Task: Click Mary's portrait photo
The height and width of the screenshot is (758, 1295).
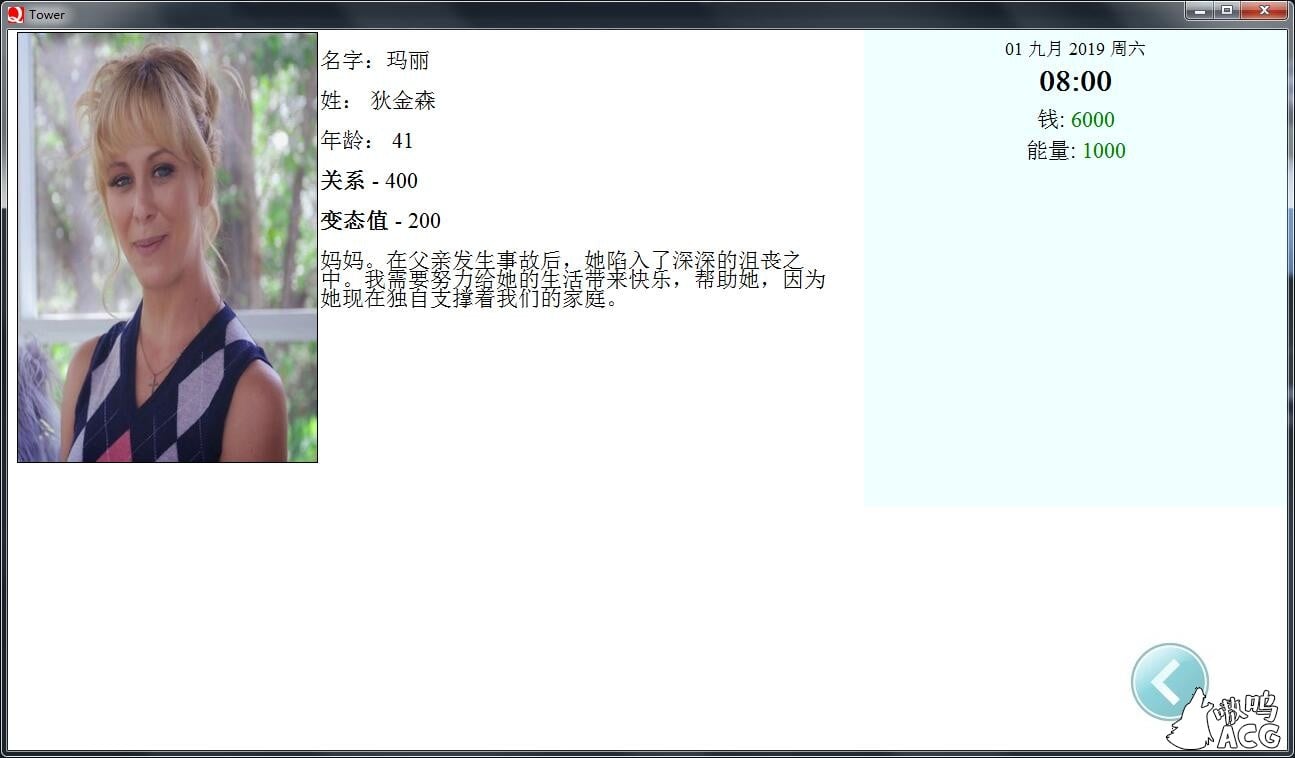Action: [167, 246]
